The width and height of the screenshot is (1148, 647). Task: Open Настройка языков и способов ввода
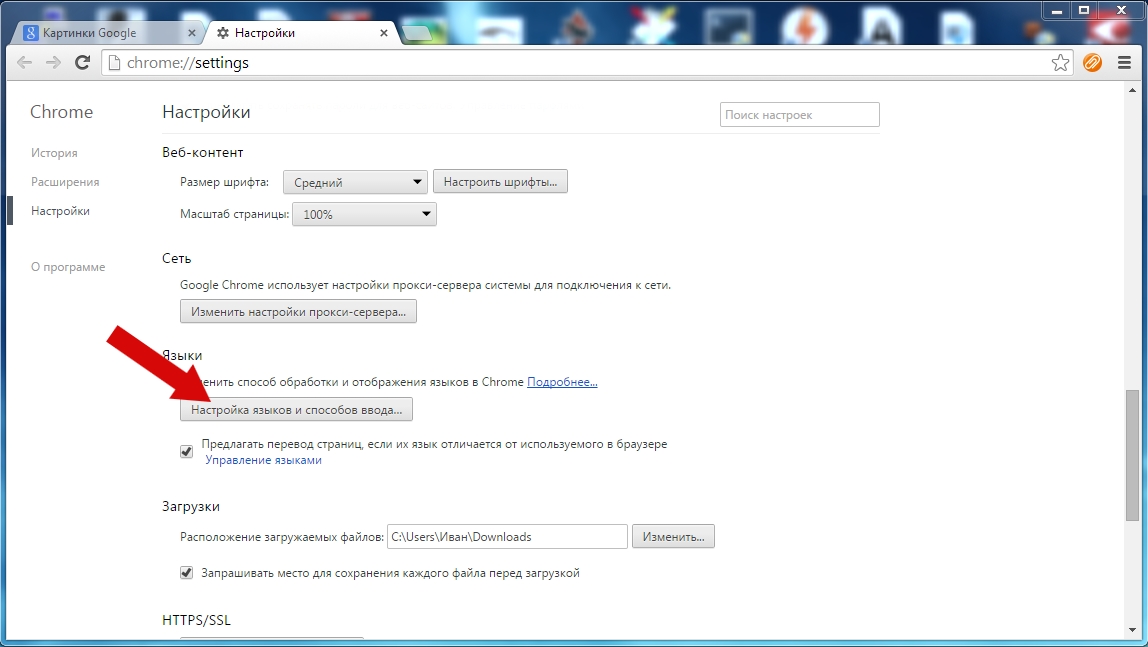pyautogui.click(x=297, y=410)
